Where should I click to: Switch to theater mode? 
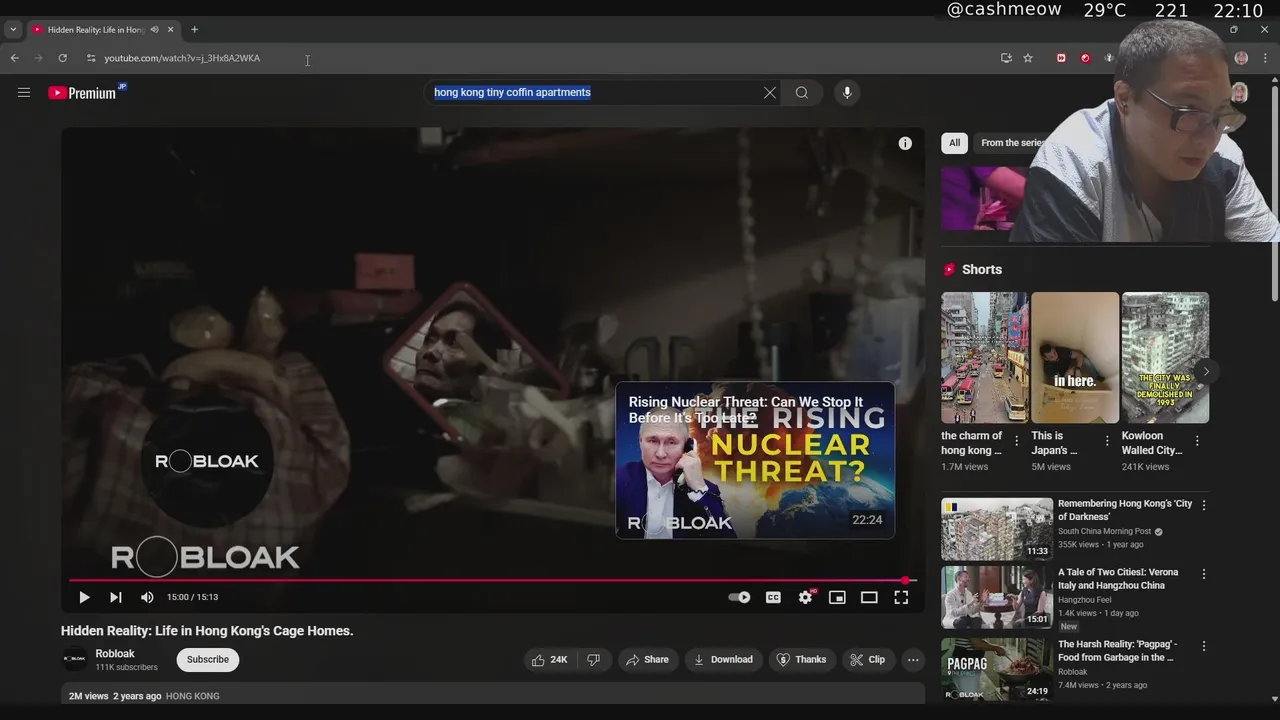(x=869, y=597)
